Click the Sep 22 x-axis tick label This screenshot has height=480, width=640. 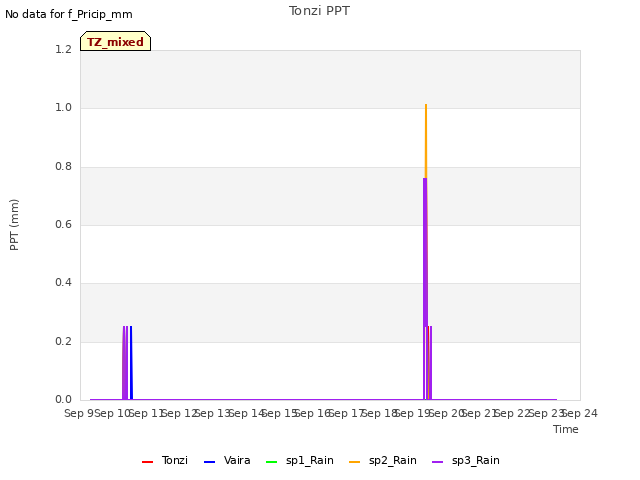click(513, 413)
